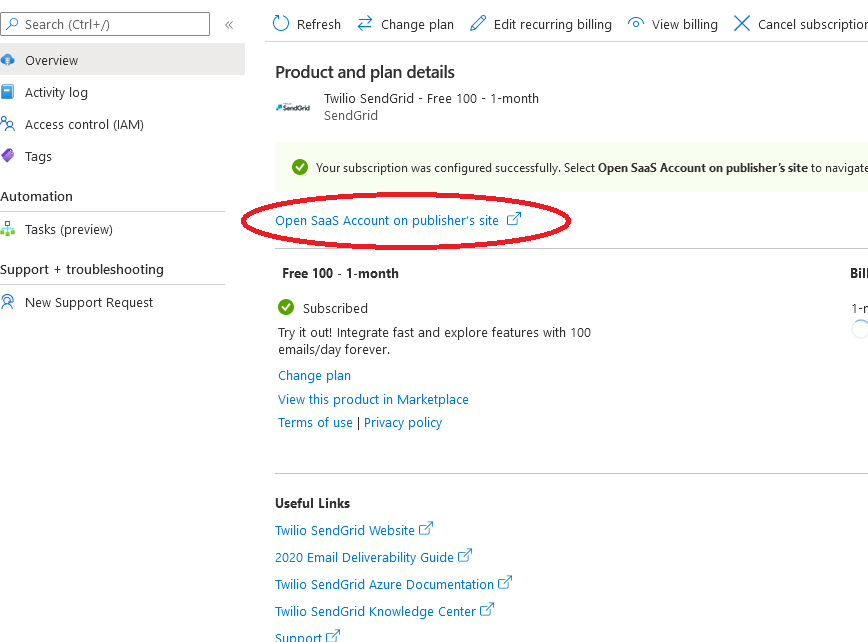Image resolution: width=868 pixels, height=642 pixels.
Task: Click the SendGrid logo thumbnail
Action: click(x=293, y=107)
